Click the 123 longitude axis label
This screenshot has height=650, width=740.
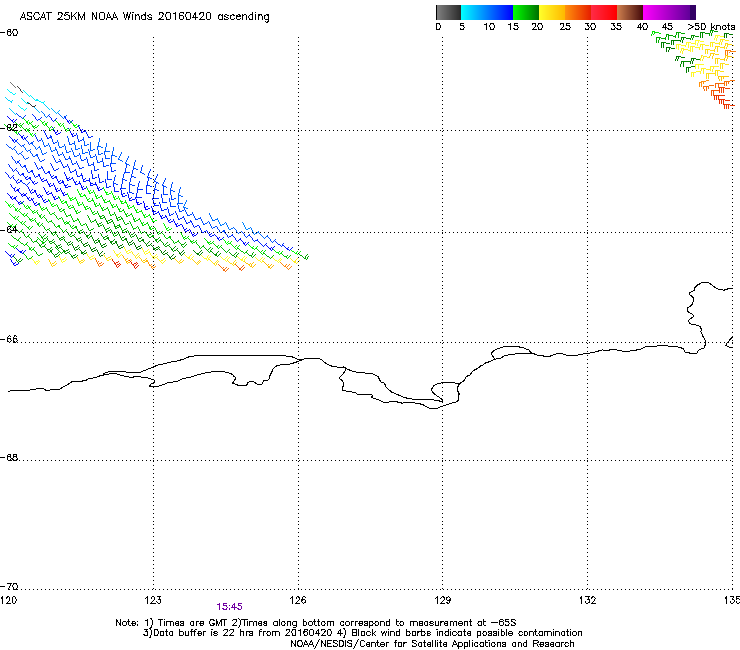153,600
